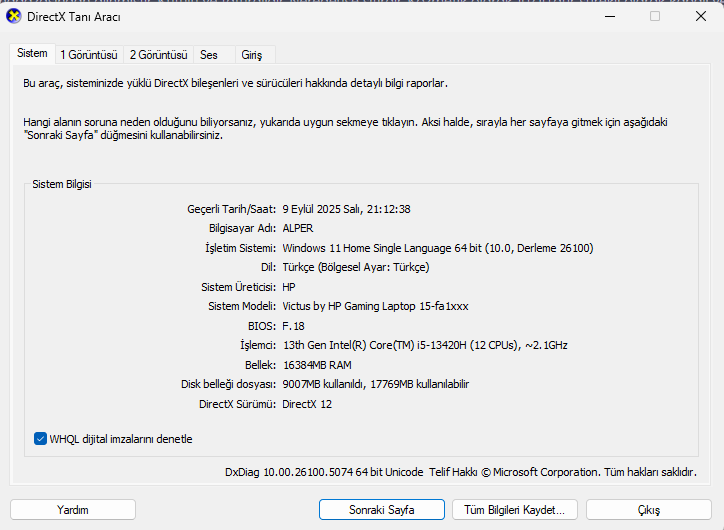Click the DirectX Tanı Aracı title bar icon
The width and height of the screenshot is (724, 530).
(x=14, y=16)
